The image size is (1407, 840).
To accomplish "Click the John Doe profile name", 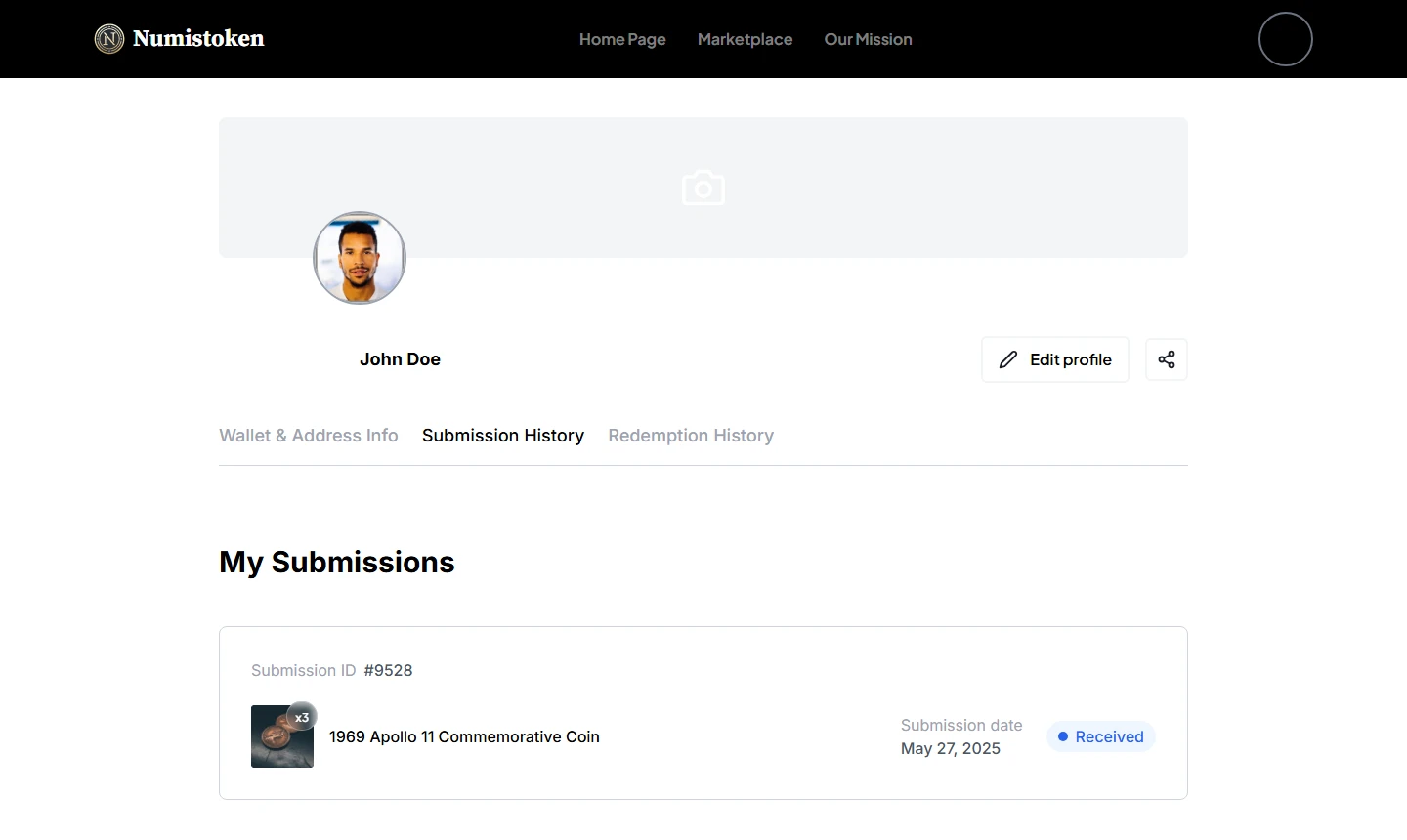I will coord(400,359).
